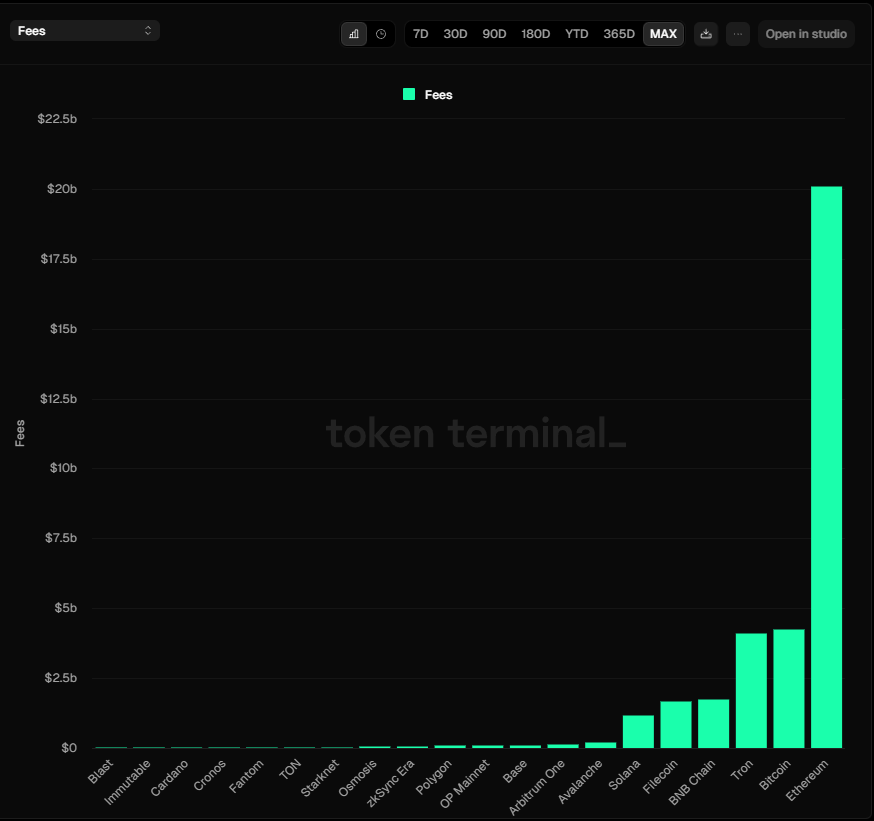Open the ellipsis more-options menu
The height and width of the screenshot is (821, 874).
click(737, 33)
